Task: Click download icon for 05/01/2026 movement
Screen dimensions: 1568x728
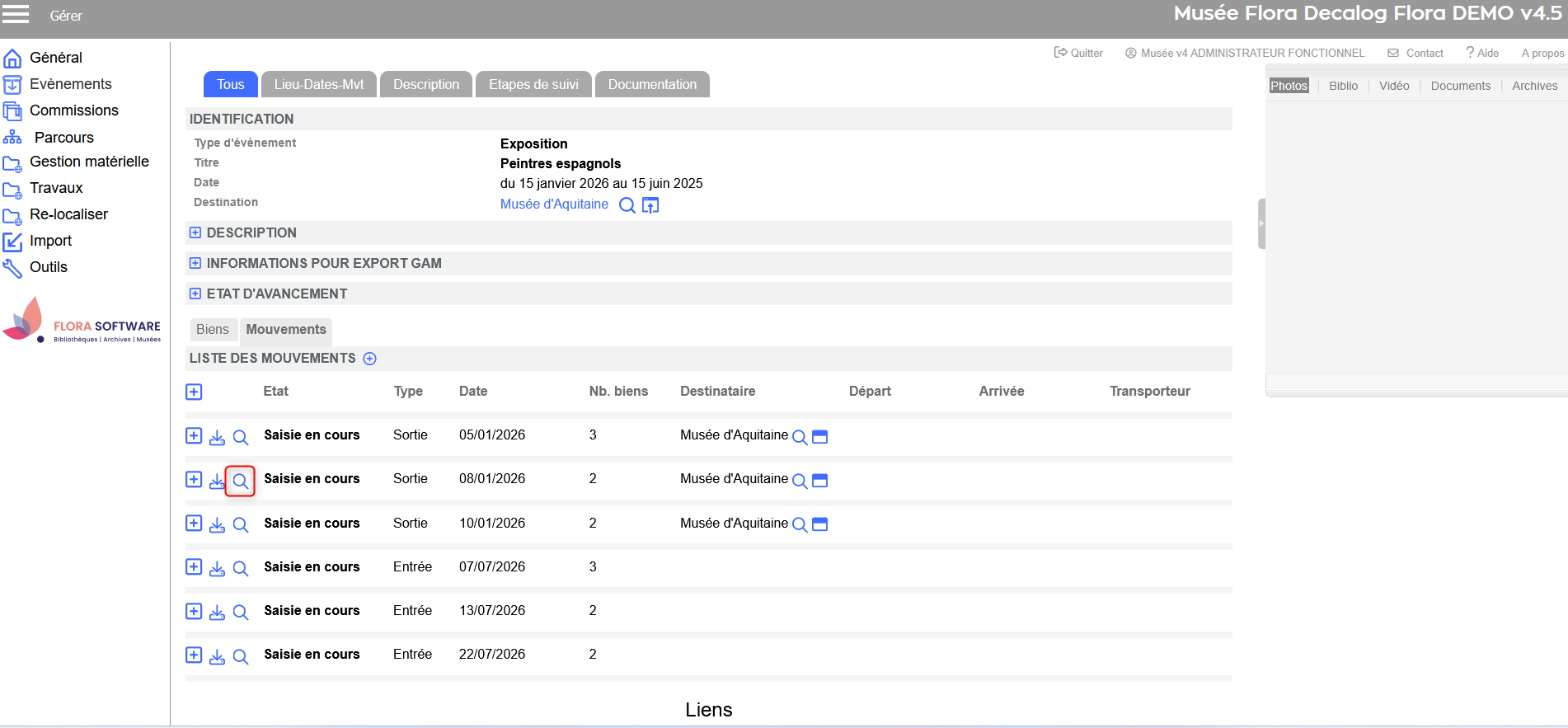Action: pos(217,437)
